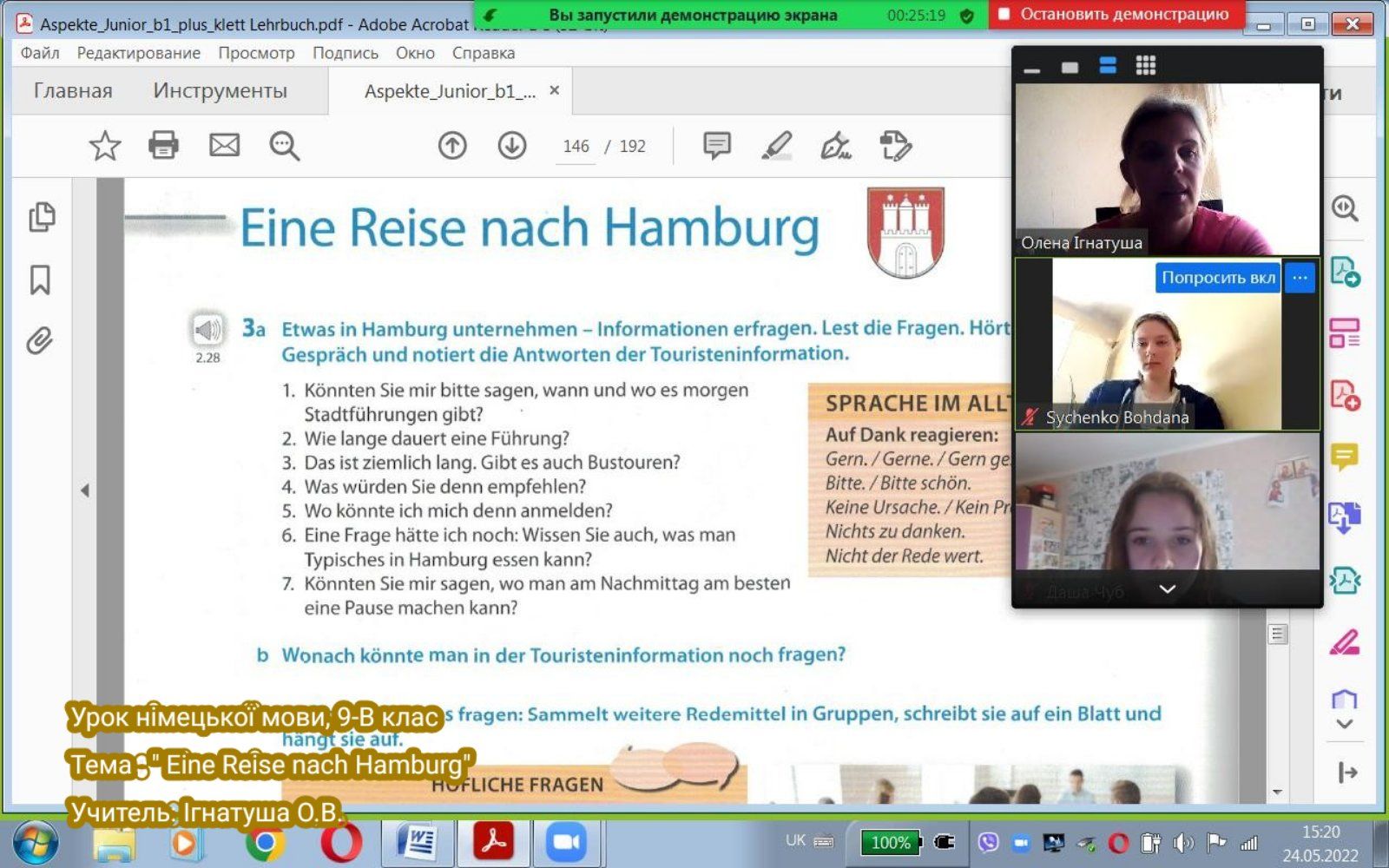
Task: Open the Просмотр menu
Action: tap(256, 53)
